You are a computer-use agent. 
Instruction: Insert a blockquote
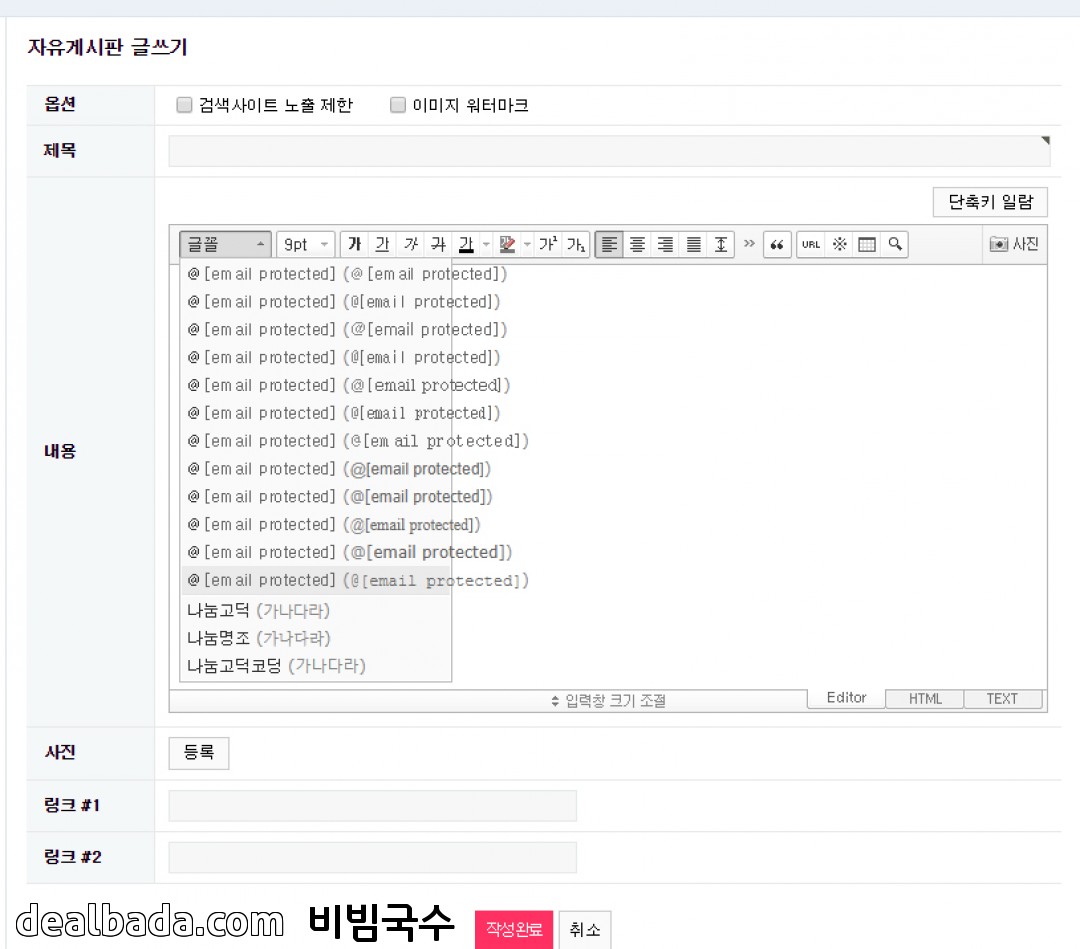pyautogui.click(x=777, y=245)
